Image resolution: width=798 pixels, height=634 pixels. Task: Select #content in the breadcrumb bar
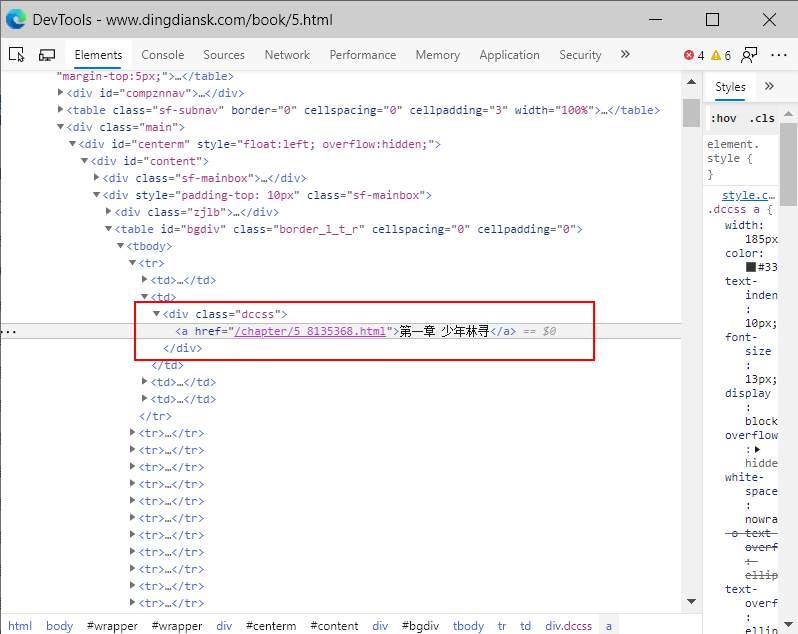click(x=334, y=625)
